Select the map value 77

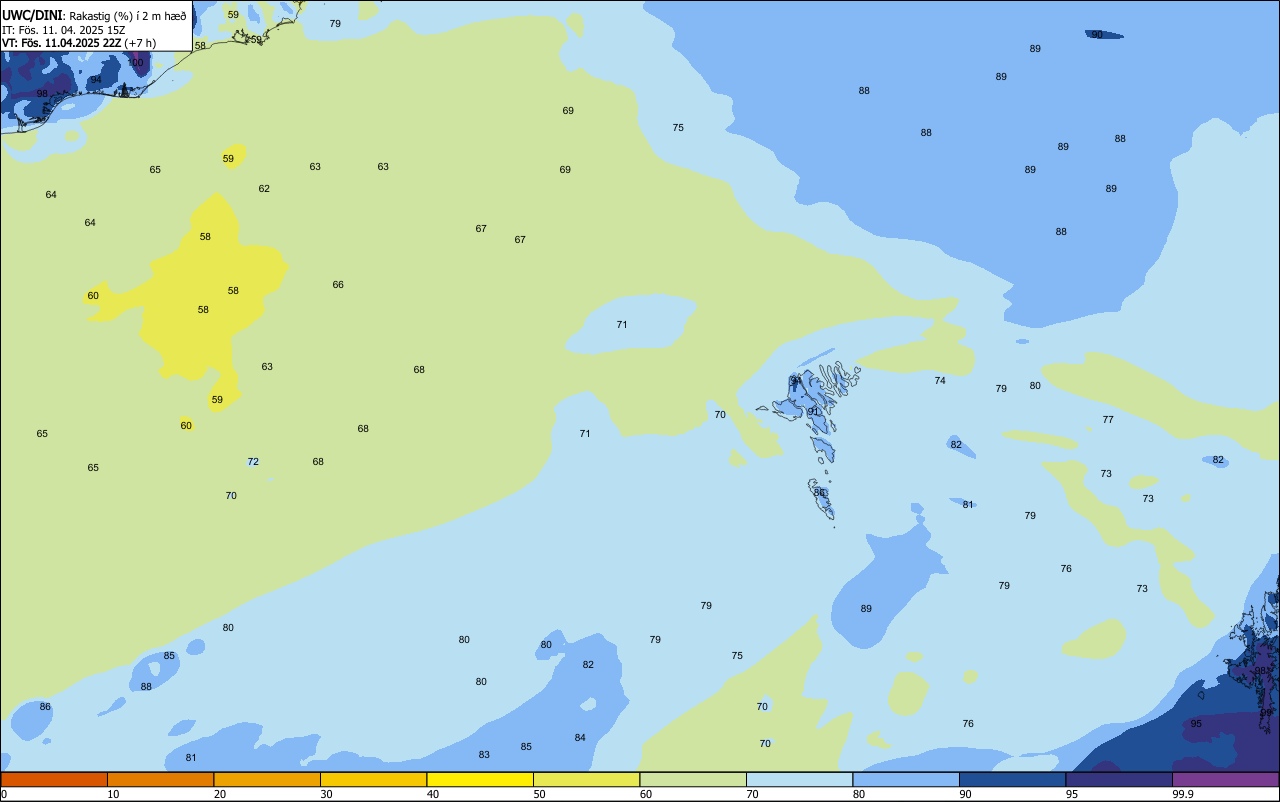point(1108,420)
